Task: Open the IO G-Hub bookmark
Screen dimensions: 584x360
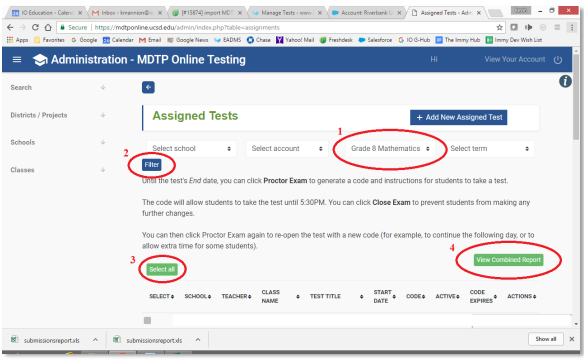Action: pyautogui.click(x=414, y=40)
